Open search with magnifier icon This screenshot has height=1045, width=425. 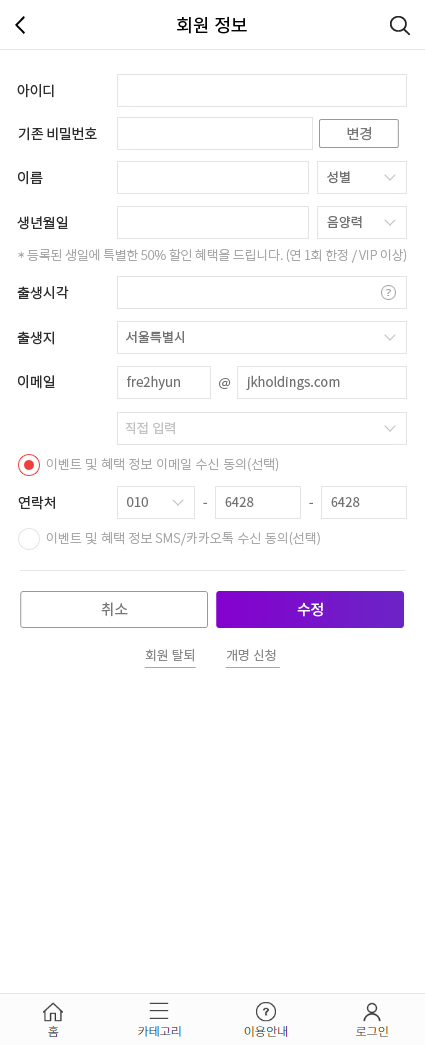(399, 25)
